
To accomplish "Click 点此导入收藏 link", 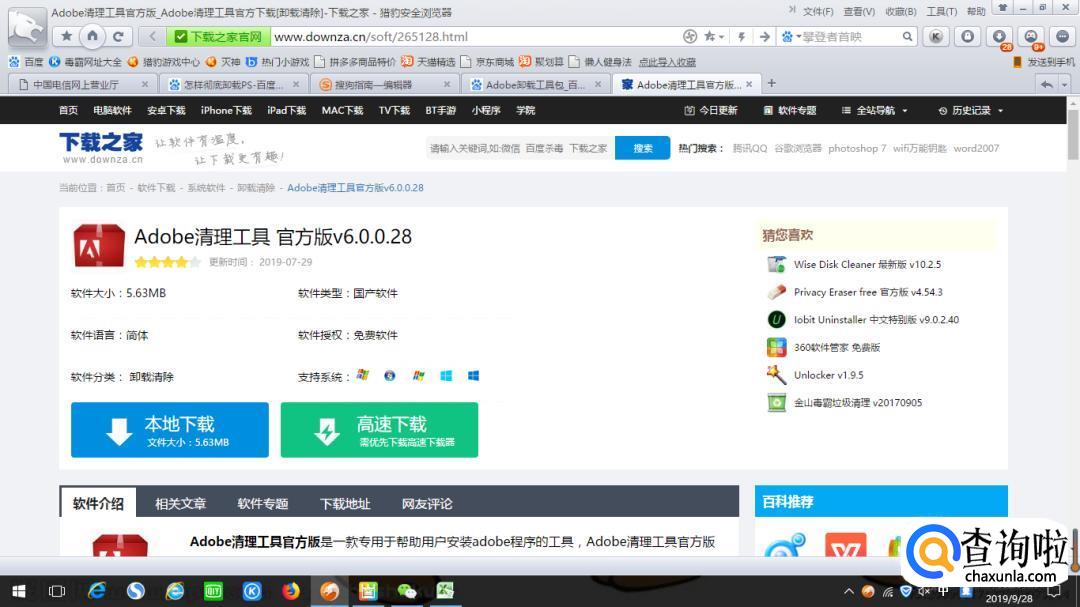I will [667, 62].
